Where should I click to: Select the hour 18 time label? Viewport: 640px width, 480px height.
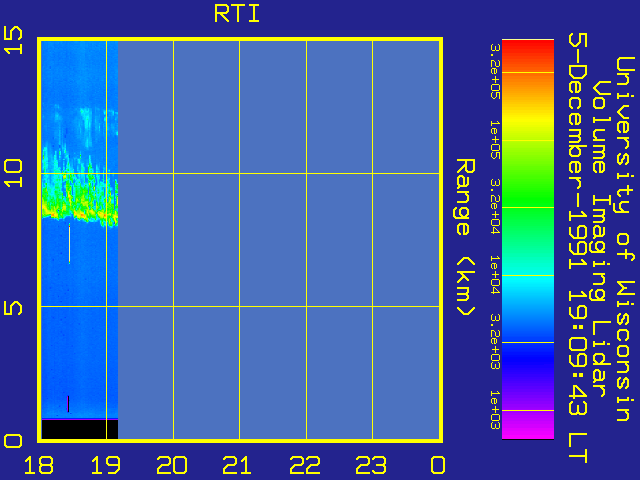tap(39, 465)
